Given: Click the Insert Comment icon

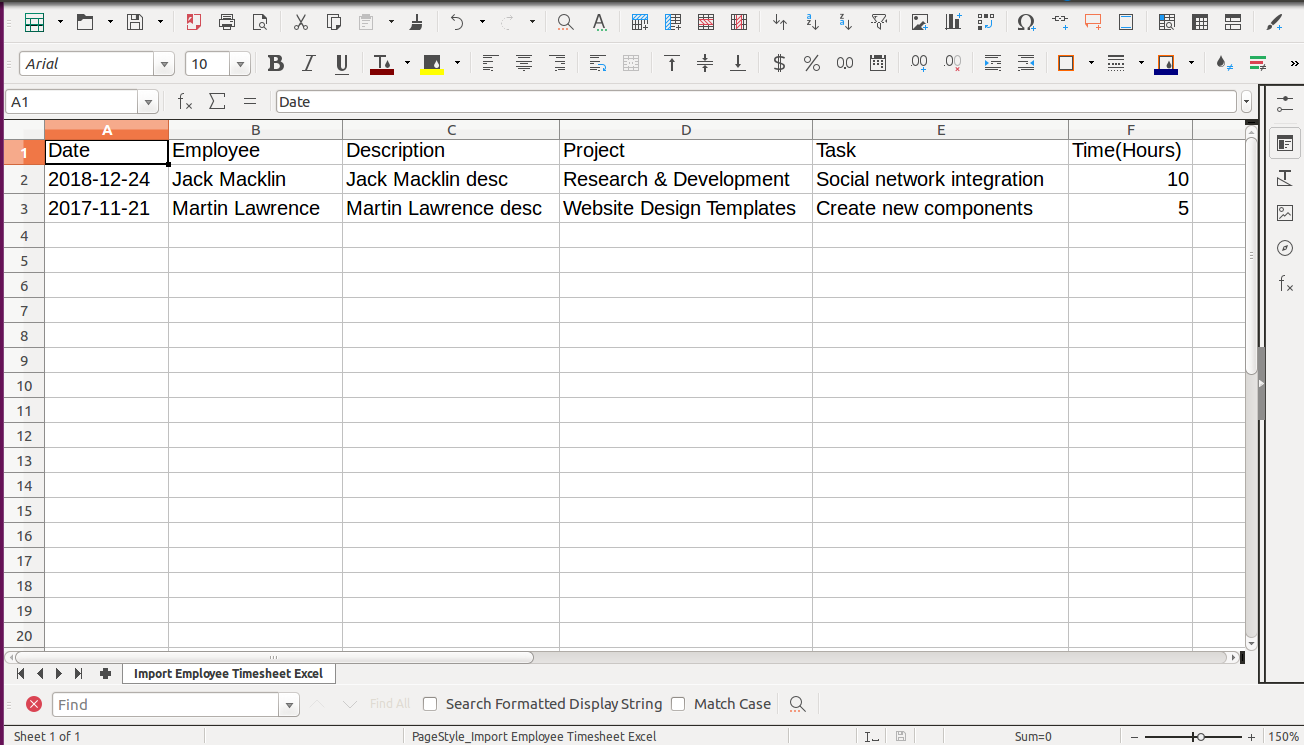Looking at the screenshot, I should pyautogui.click(x=1093, y=22).
